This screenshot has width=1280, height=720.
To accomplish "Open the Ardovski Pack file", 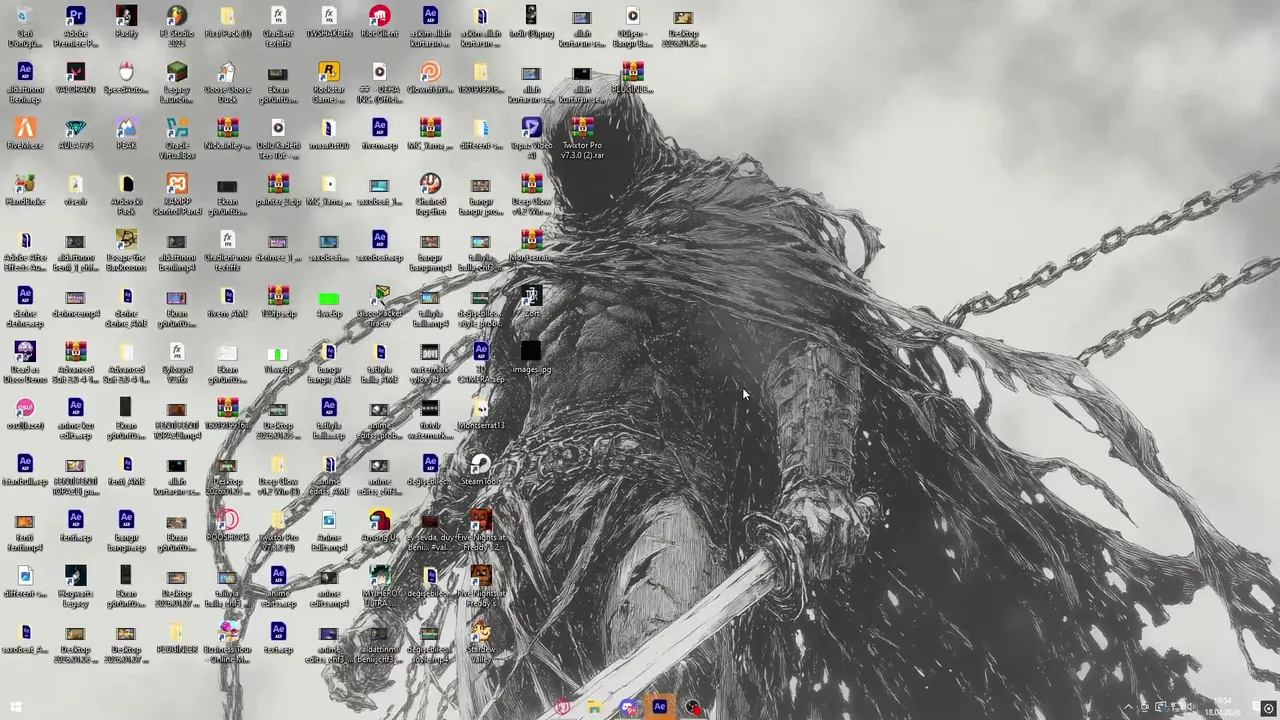I will pyautogui.click(x=126, y=195).
